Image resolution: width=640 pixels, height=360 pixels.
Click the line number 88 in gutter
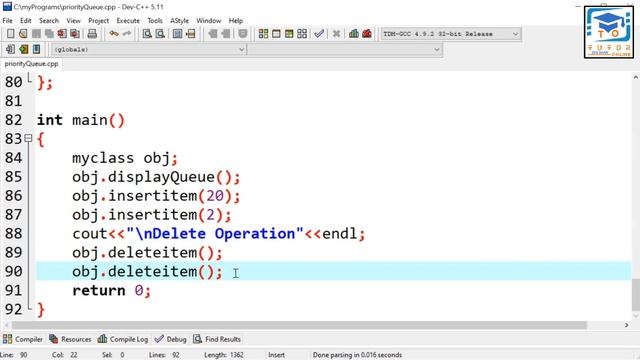point(13,233)
